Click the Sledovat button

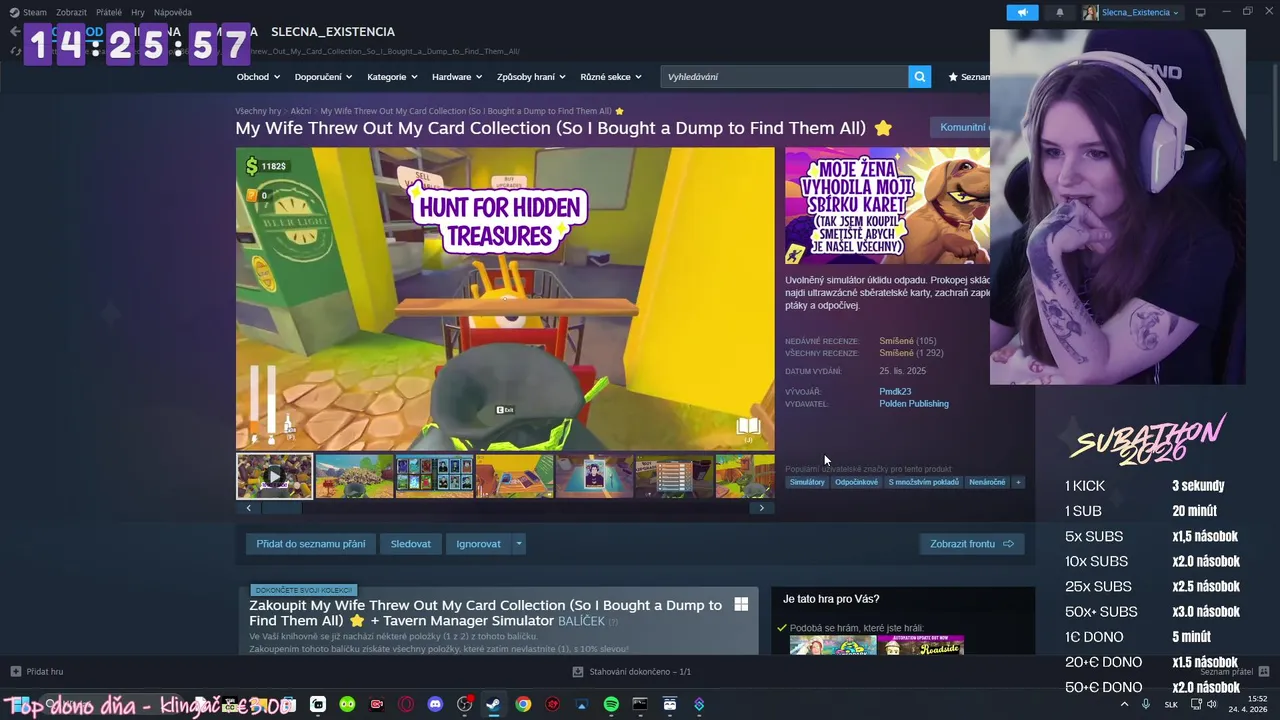click(411, 544)
